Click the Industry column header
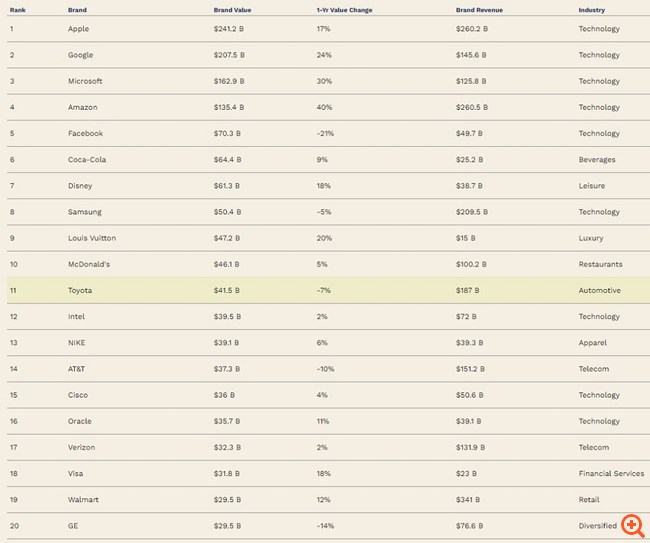This screenshot has height=543, width=650. point(591,10)
